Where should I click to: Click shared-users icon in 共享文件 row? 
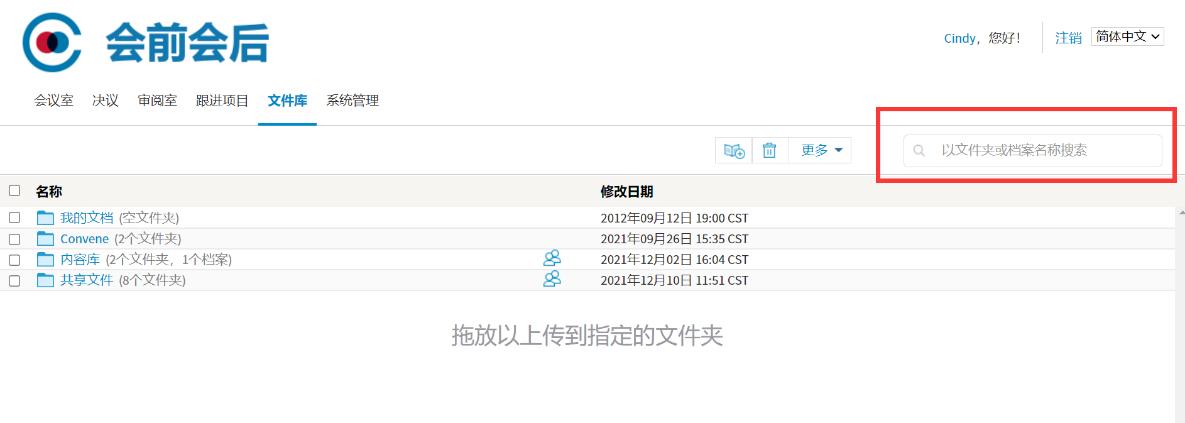tap(552, 279)
